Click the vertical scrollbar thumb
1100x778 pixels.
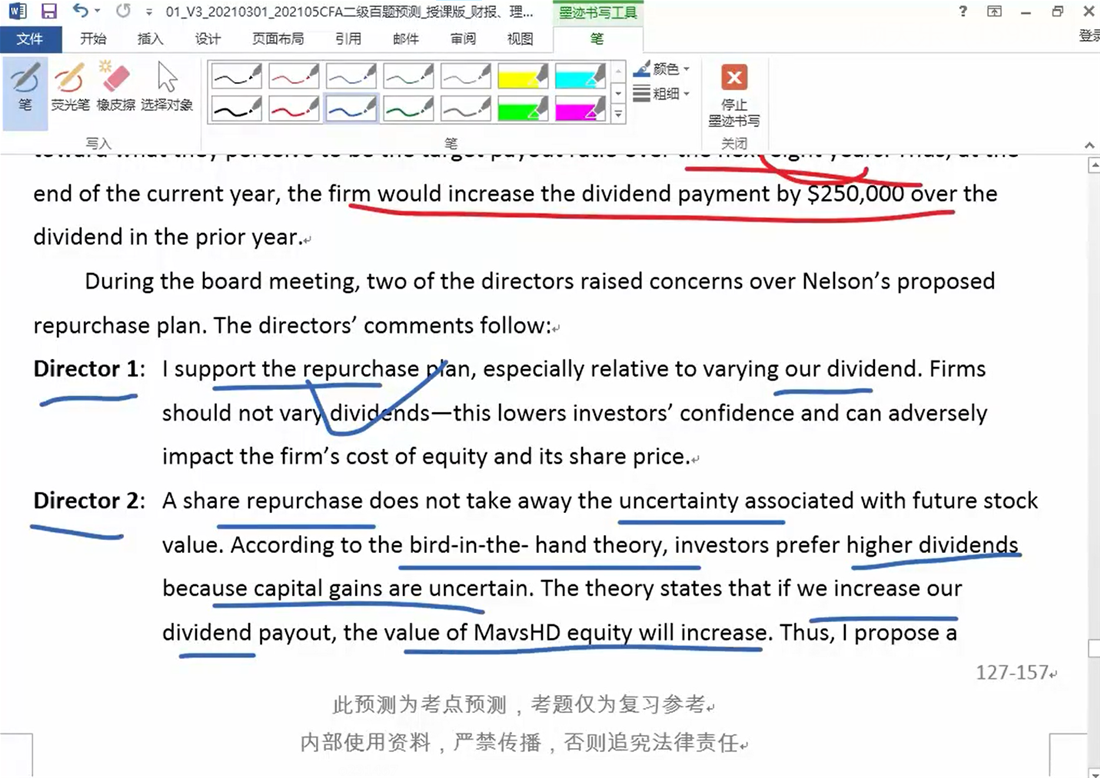pos(1094,648)
